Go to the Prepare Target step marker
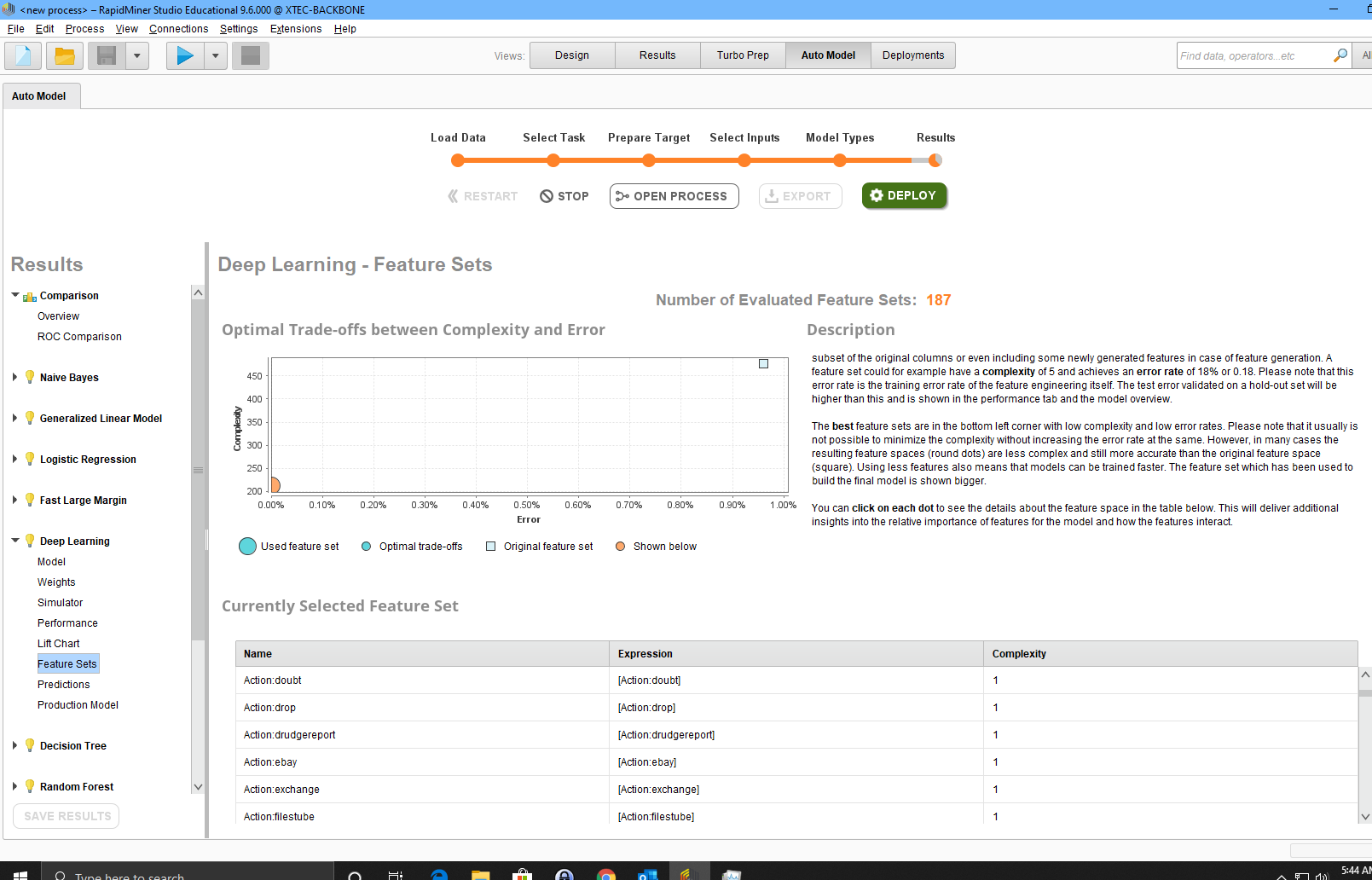Viewport: 1372px width, 880px height. (649, 160)
